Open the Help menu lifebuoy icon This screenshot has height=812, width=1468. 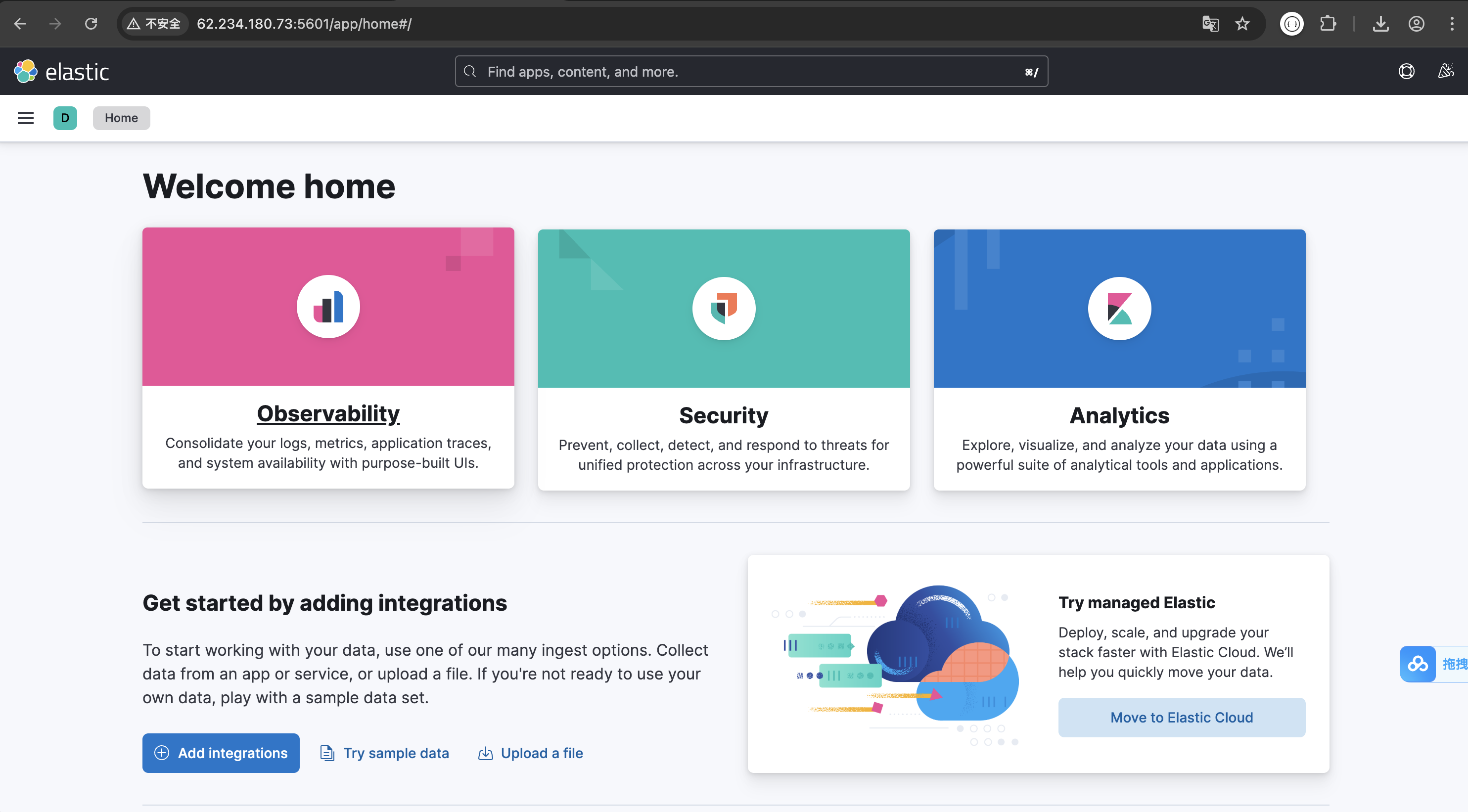(1406, 72)
